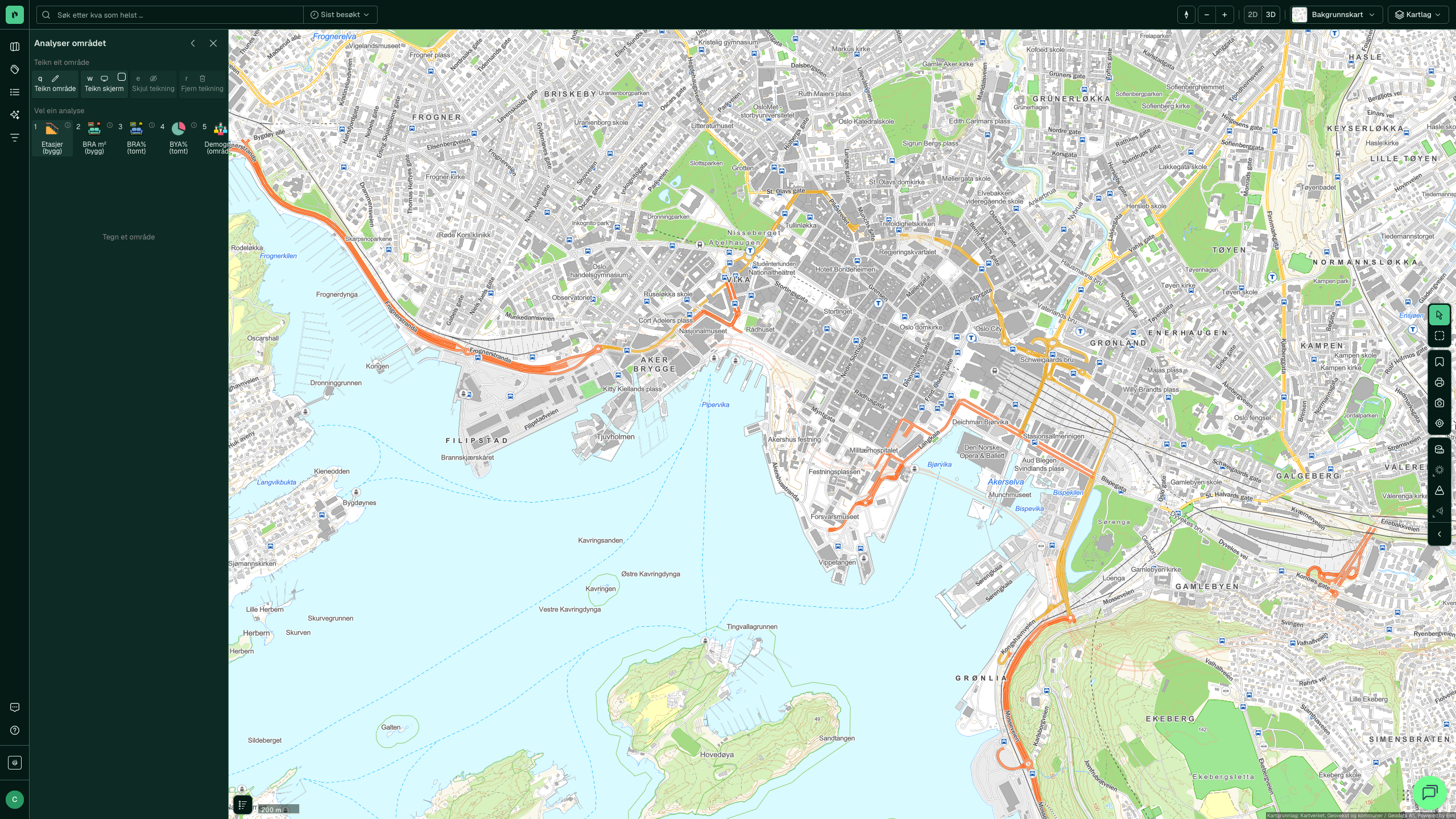Open the print map tool

click(x=1439, y=382)
